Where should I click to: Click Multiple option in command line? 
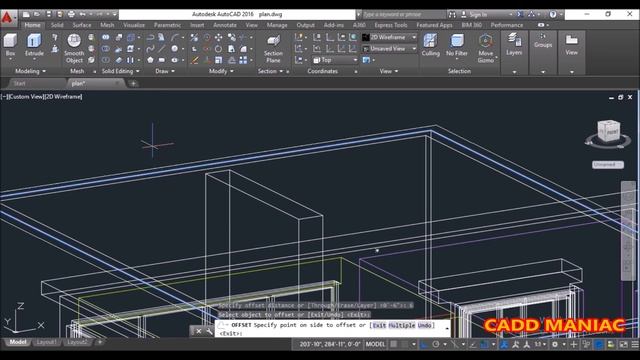coord(401,325)
